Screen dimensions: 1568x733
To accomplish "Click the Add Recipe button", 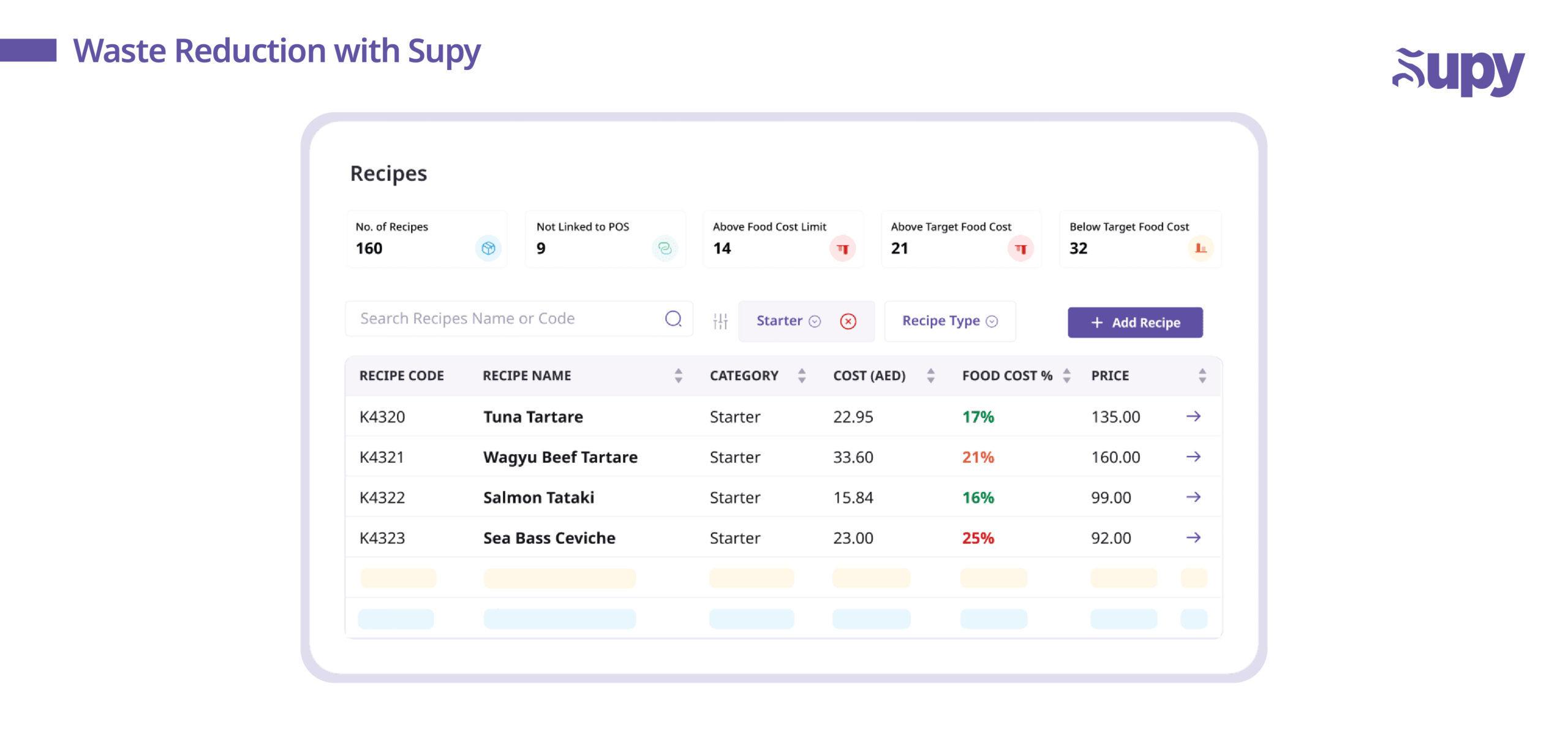I will 1135,322.
